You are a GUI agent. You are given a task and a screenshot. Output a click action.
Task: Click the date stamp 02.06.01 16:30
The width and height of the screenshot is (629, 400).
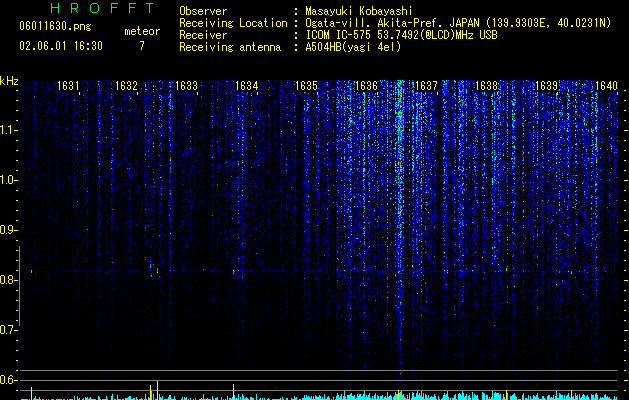point(61,46)
